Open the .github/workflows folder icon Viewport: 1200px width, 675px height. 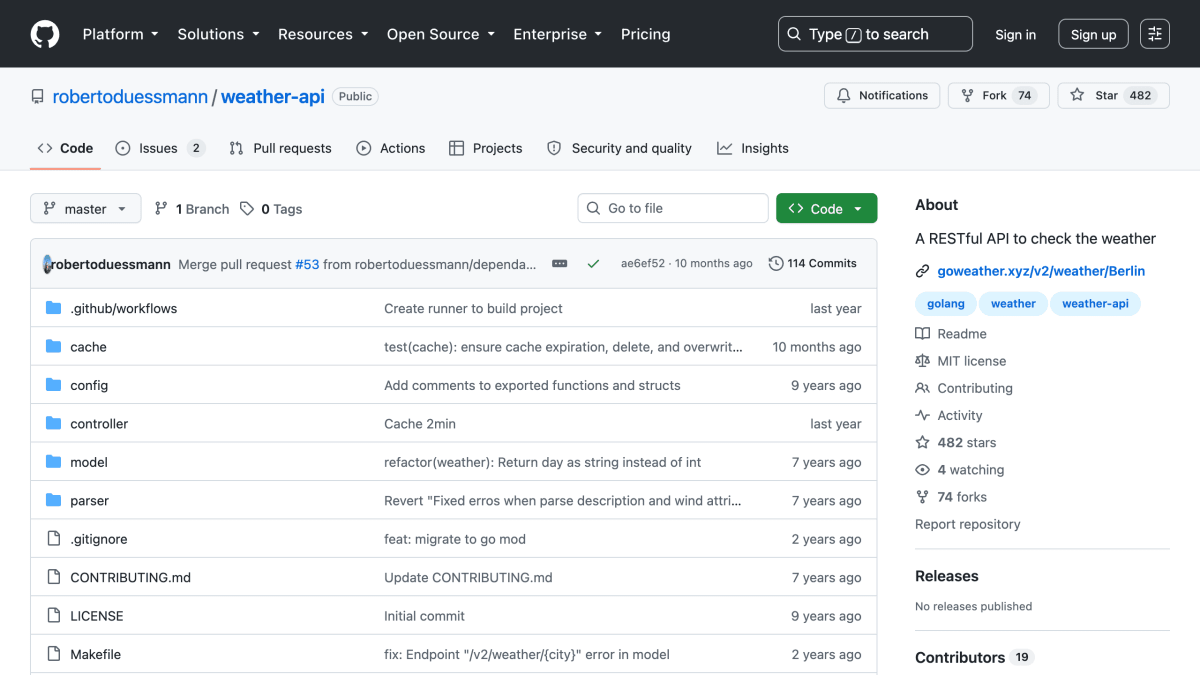(54, 308)
